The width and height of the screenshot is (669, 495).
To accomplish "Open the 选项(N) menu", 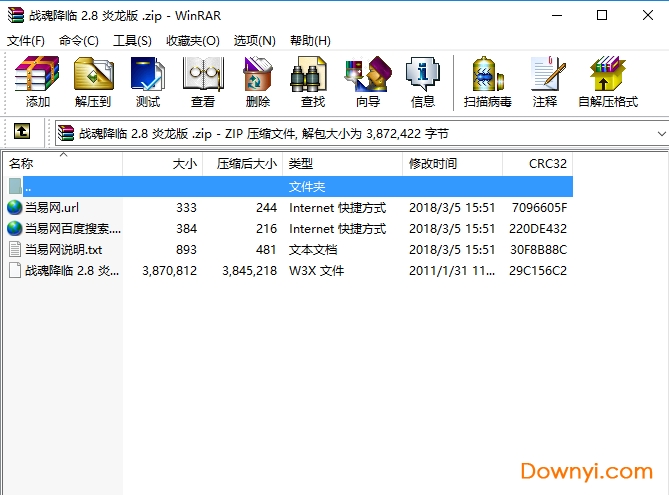I will pyautogui.click(x=255, y=41).
